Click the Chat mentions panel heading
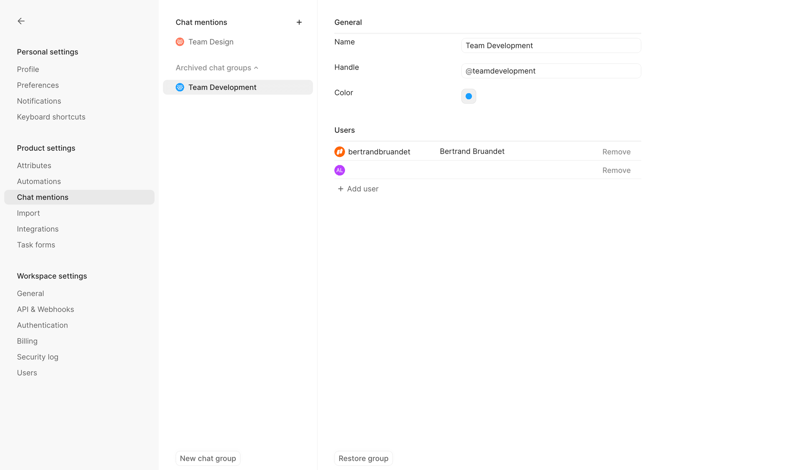This screenshot has height=470, width=800. tap(202, 22)
